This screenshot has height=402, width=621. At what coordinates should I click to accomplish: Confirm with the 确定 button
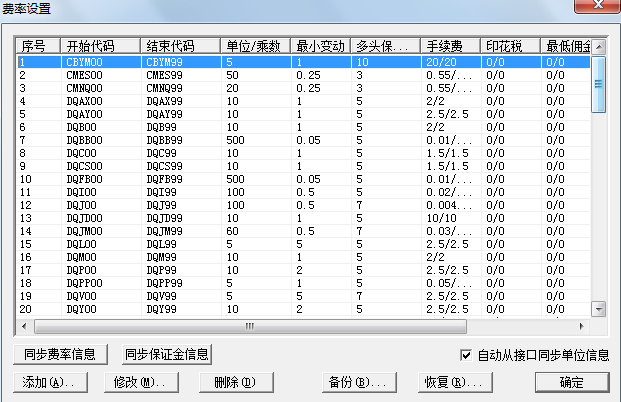(x=572, y=382)
